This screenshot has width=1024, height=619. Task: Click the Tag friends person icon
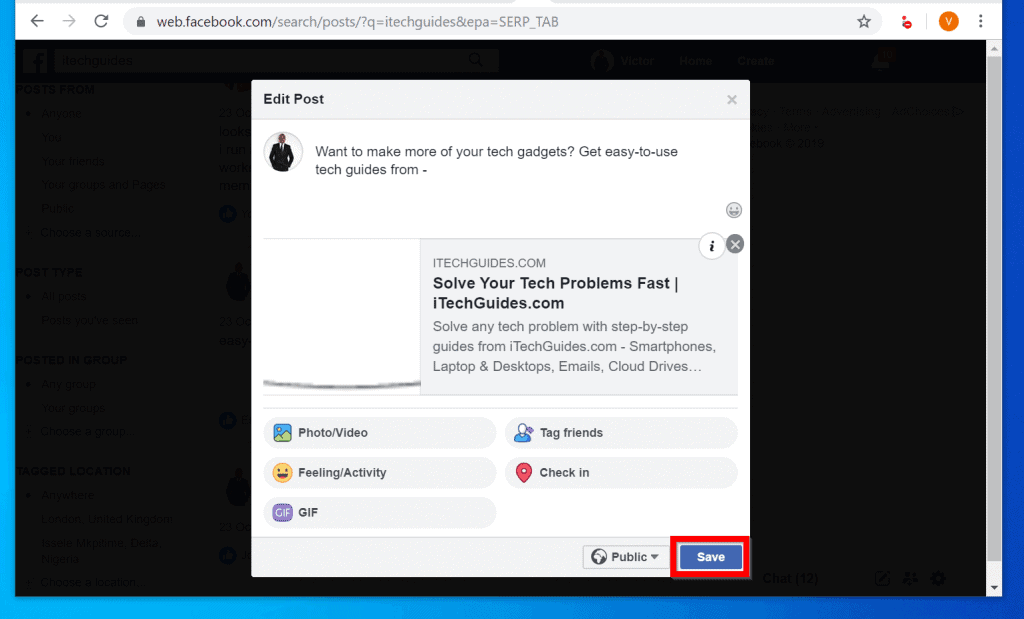[524, 433]
